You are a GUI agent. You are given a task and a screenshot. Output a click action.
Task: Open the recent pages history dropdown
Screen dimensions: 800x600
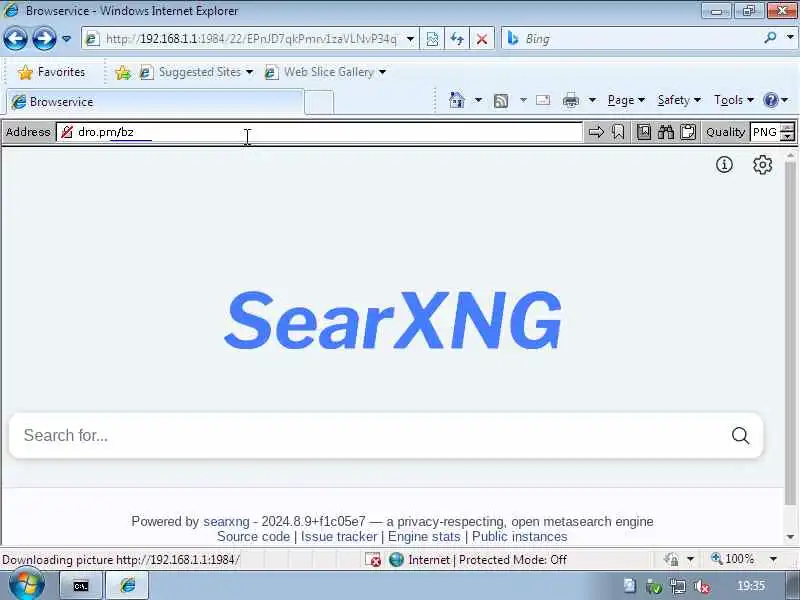tap(66, 39)
